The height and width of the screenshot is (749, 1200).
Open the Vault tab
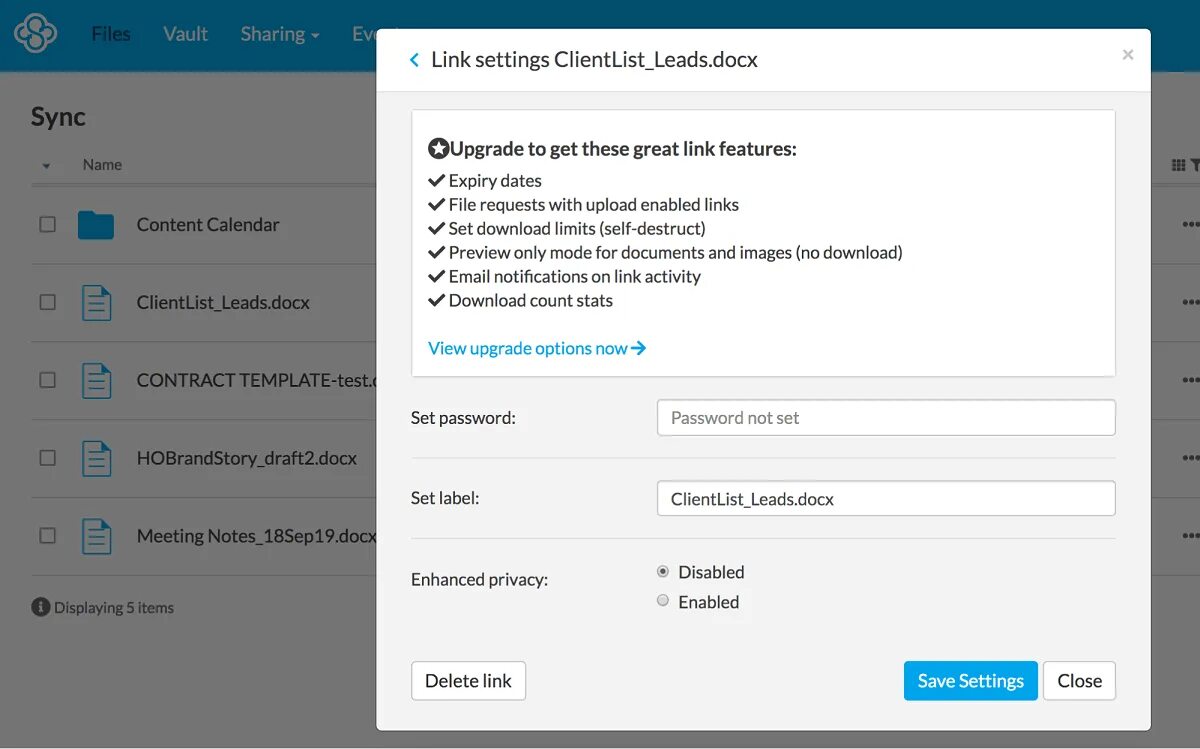(185, 34)
